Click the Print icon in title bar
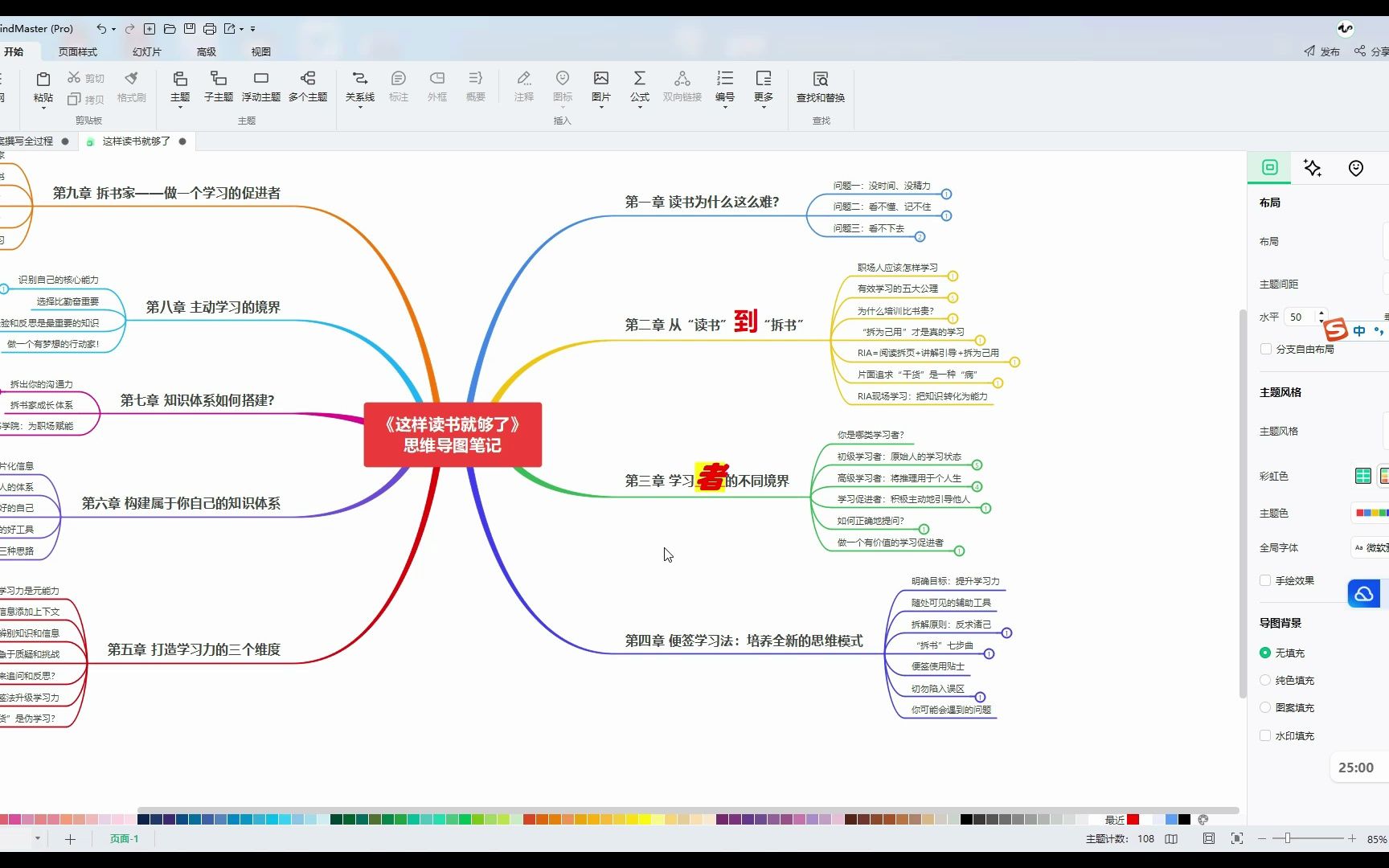Image resolution: width=1389 pixels, height=868 pixels. 210,29
